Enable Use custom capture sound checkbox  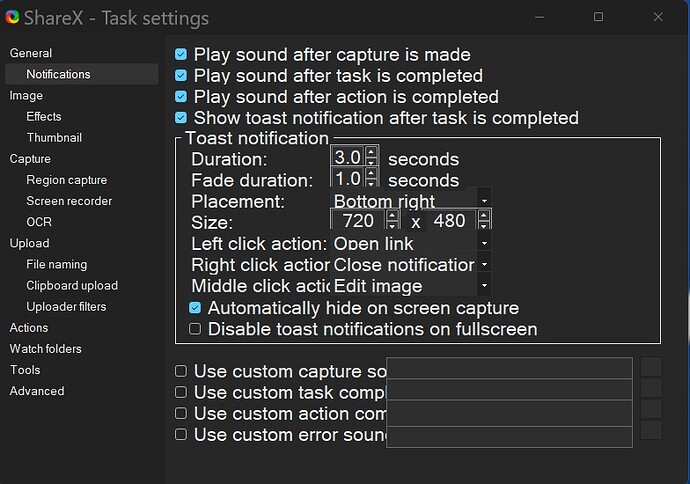coord(181,371)
